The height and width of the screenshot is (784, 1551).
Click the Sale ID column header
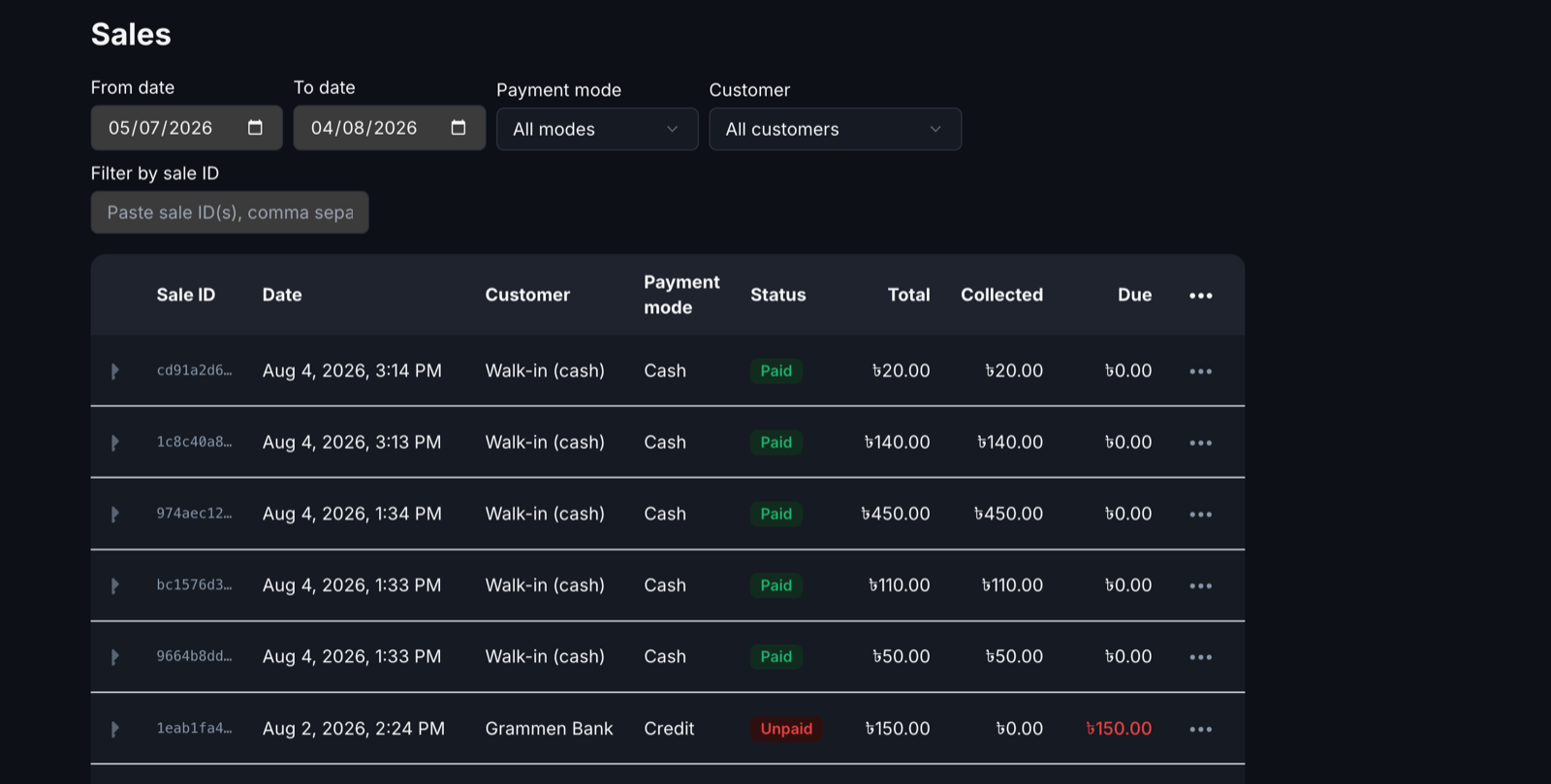[x=186, y=295]
